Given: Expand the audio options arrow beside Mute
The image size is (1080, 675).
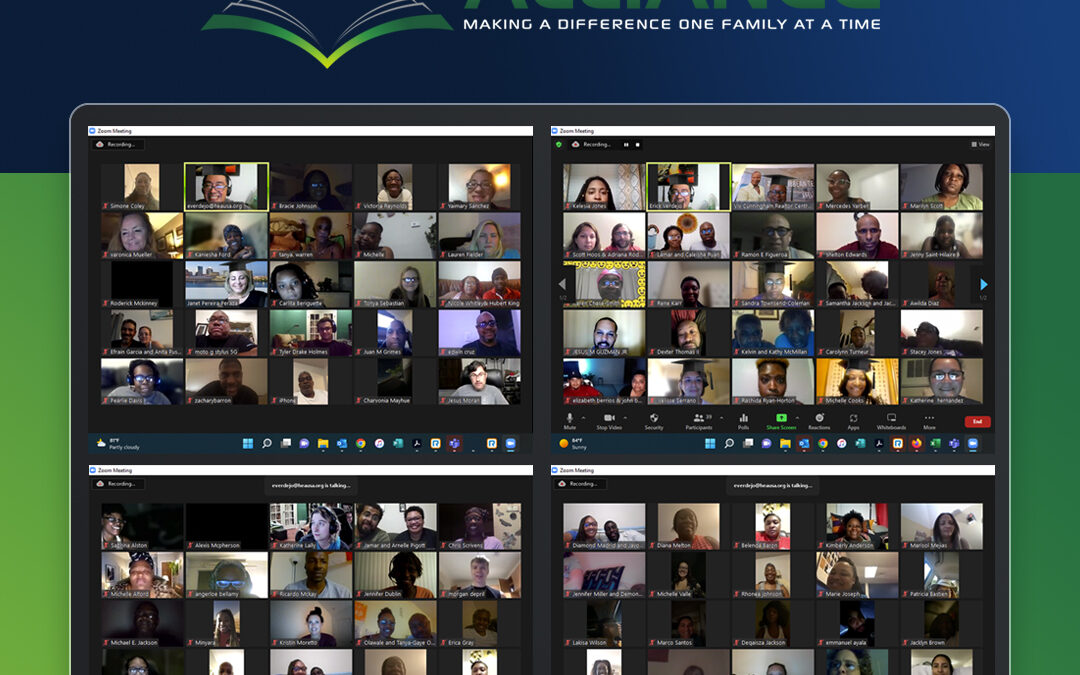Looking at the screenshot, I should pos(584,415).
